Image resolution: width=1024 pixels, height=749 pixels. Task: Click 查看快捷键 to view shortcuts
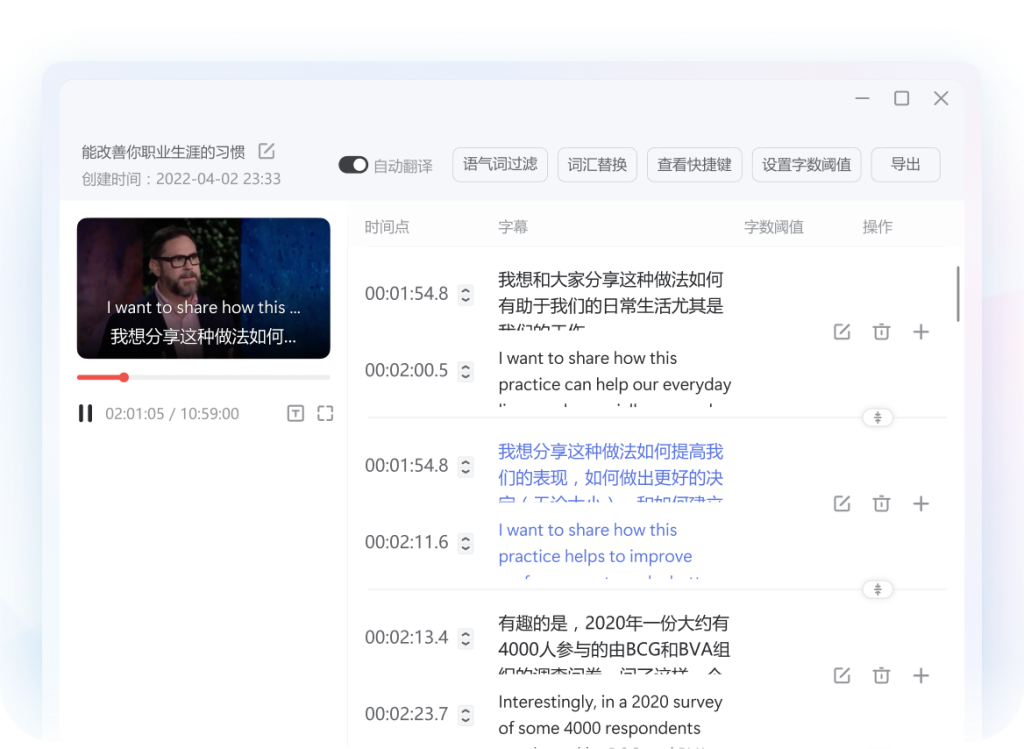(694, 164)
